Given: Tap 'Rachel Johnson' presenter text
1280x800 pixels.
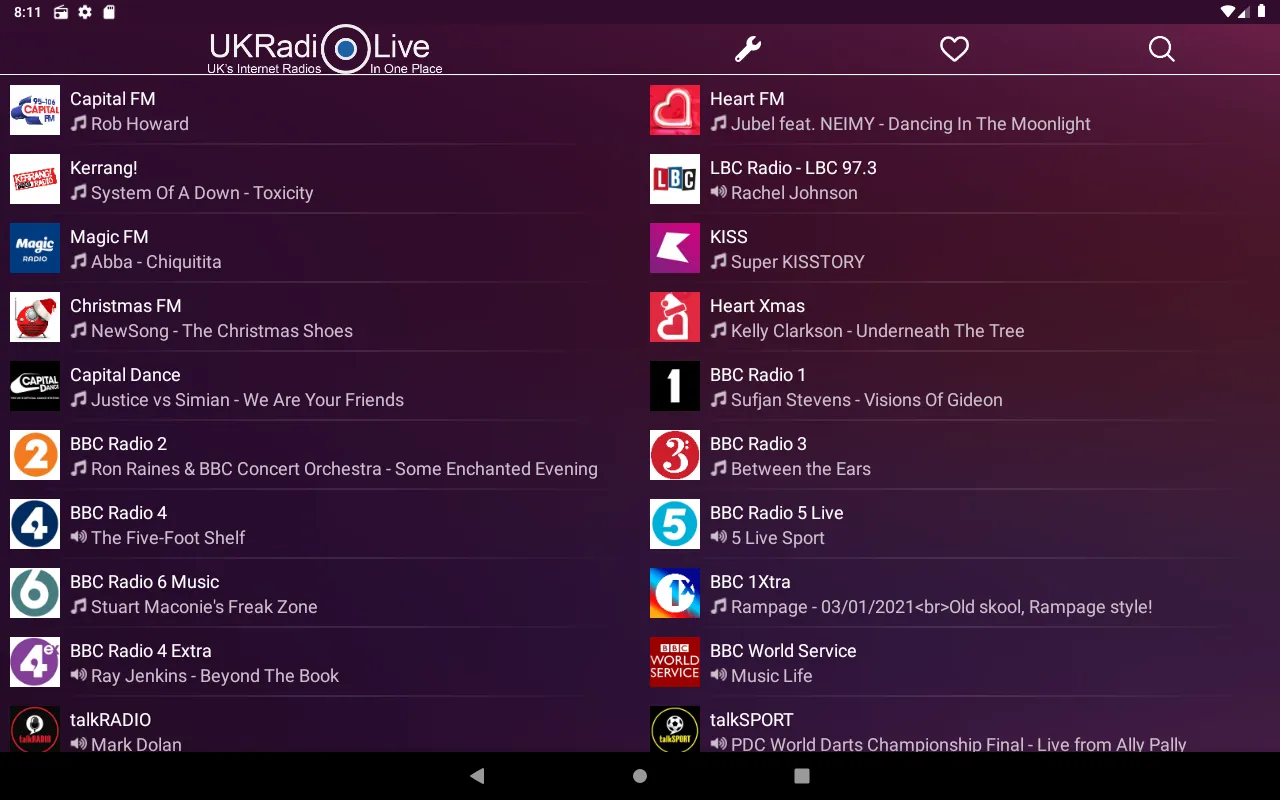Looking at the screenshot, I should (x=794, y=193).
